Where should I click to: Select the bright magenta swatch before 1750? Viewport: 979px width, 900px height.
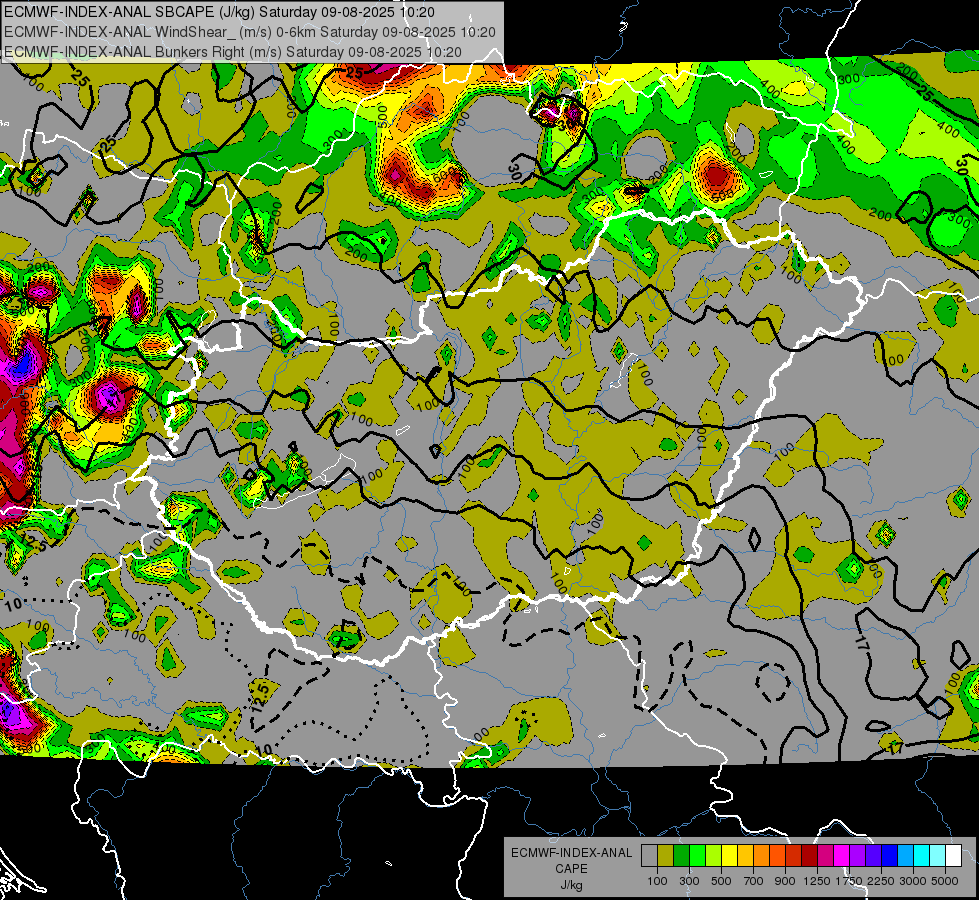(x=842, y=855)
